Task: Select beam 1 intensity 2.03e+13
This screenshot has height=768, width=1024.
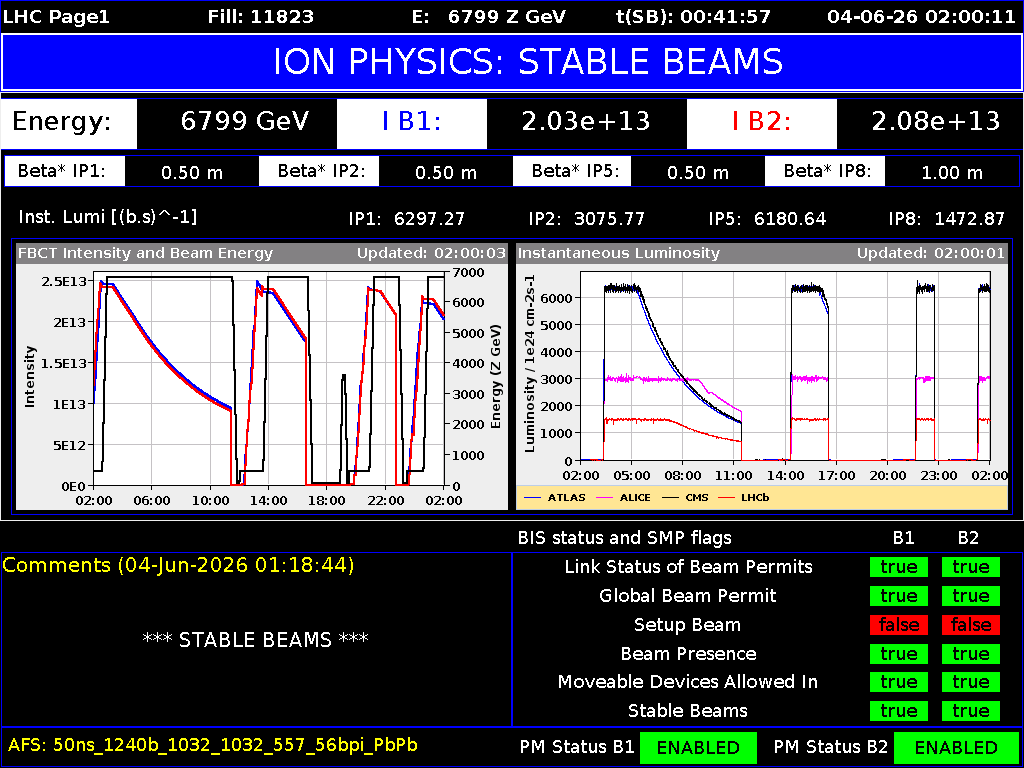Action: (x=586, y=121)
